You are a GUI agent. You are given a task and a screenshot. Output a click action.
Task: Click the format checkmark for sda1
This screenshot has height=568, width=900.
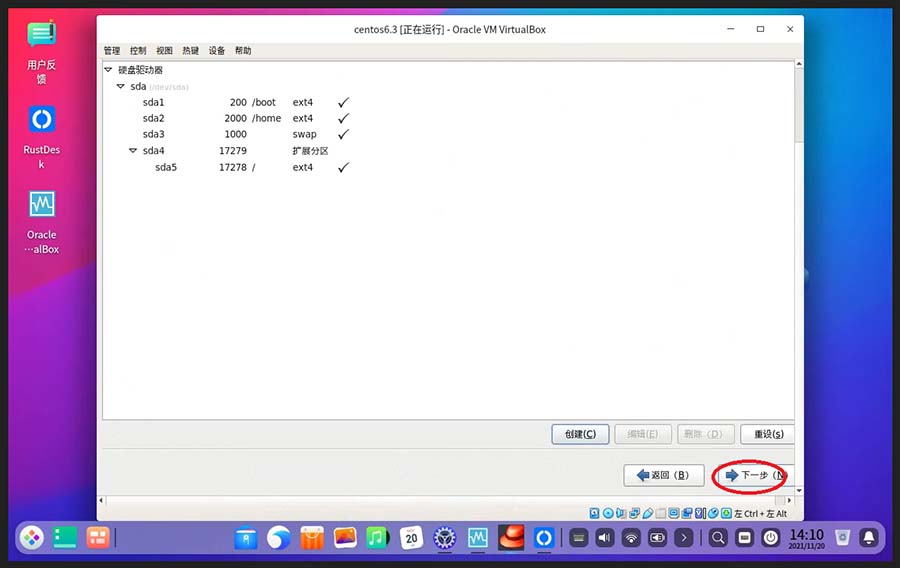point(343,102)
